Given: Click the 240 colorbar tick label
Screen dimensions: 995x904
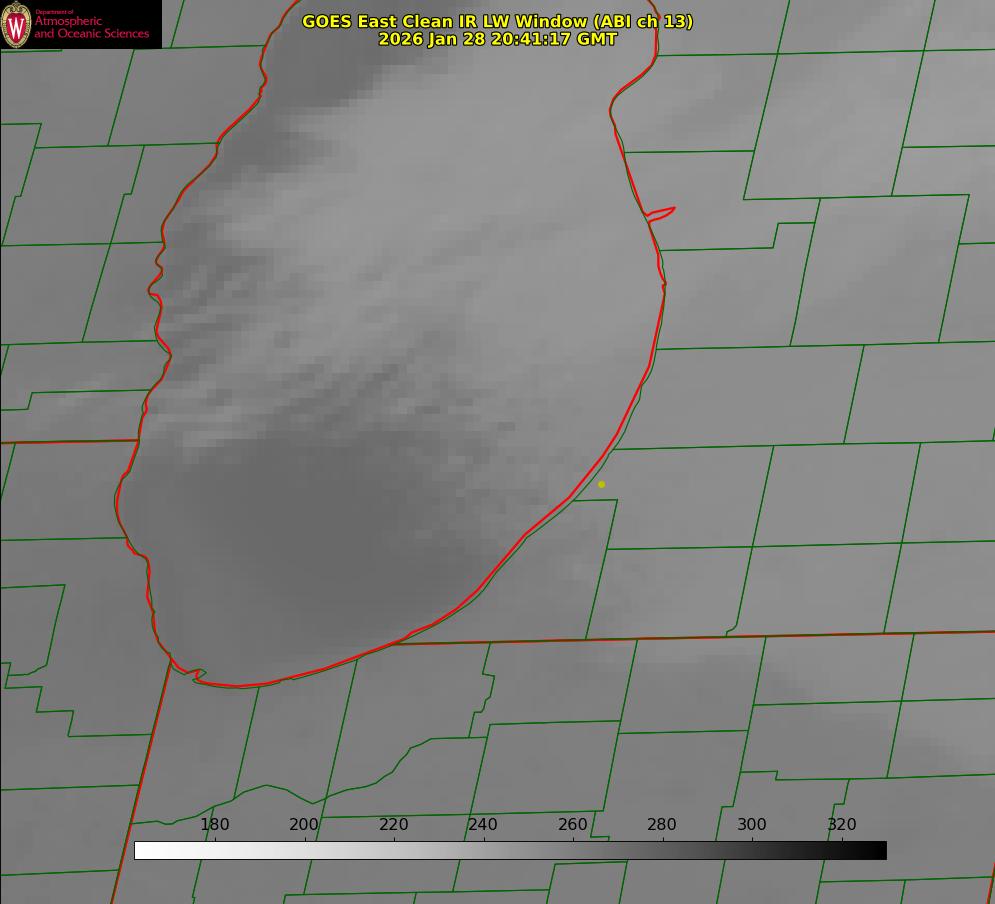Looking at the screenshot, I should [483, 825].
